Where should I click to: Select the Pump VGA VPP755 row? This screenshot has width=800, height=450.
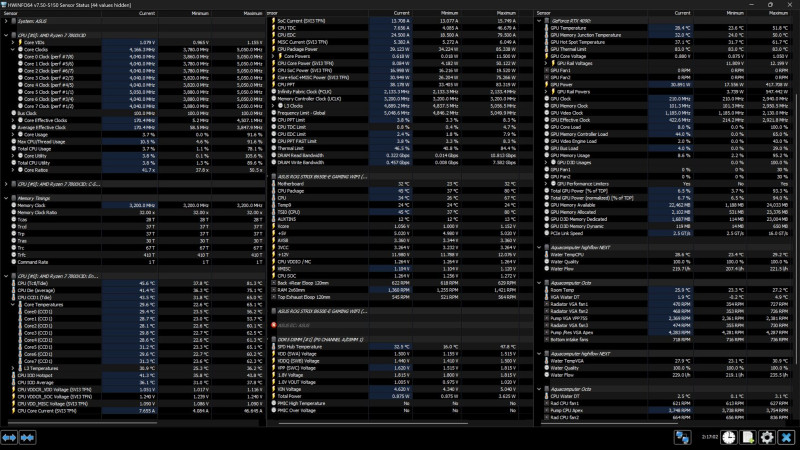coord(667,318)
